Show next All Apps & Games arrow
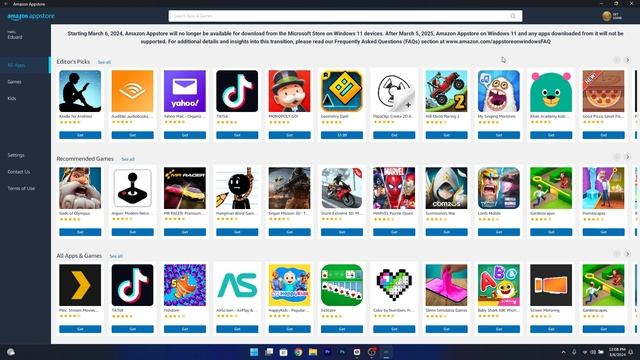640x360 pixels. (628, 254)
